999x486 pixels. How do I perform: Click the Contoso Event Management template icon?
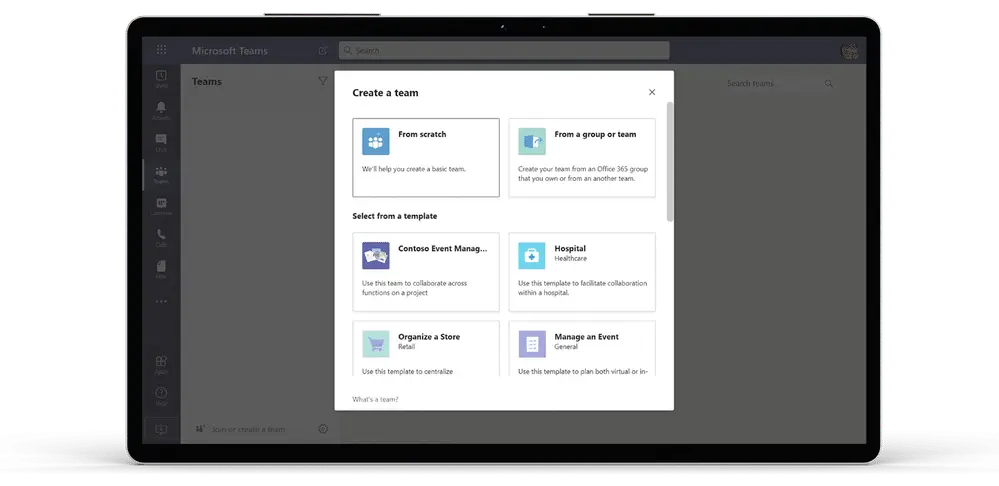coord(376,255)
